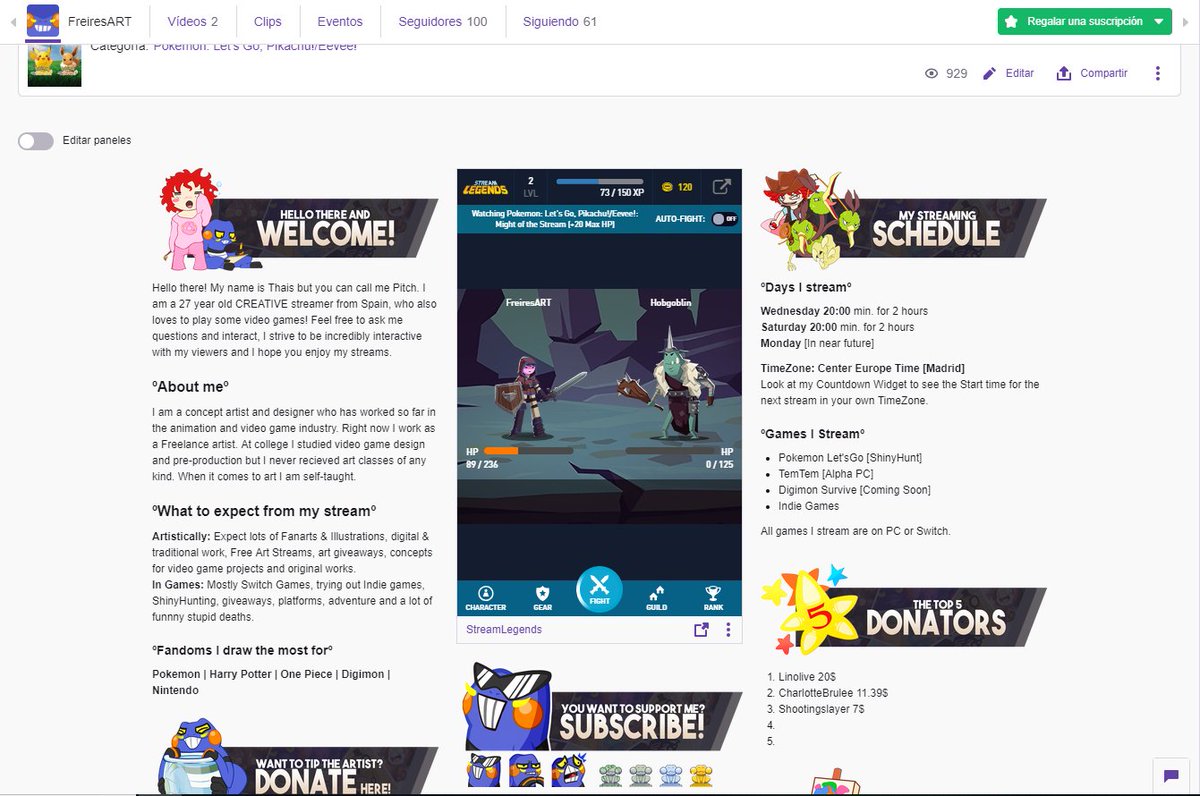Open the StreamLegends extension three-dot menu
1200x796 pixels.
728,630
